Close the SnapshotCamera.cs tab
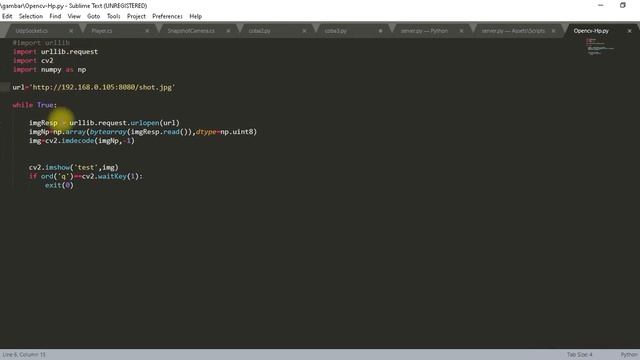Viewport: 640px width, 360px height. coord(228,31)
